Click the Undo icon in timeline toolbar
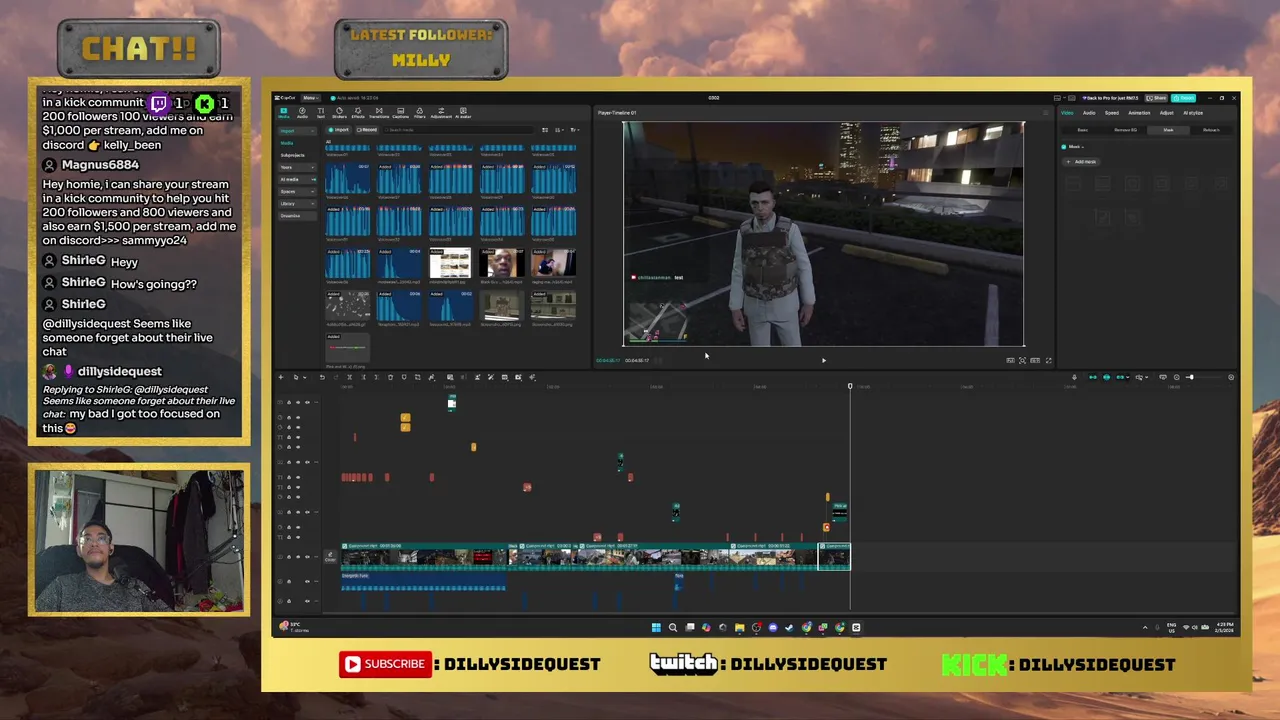This screenshot has width=1280, height=720. [322, 377]
